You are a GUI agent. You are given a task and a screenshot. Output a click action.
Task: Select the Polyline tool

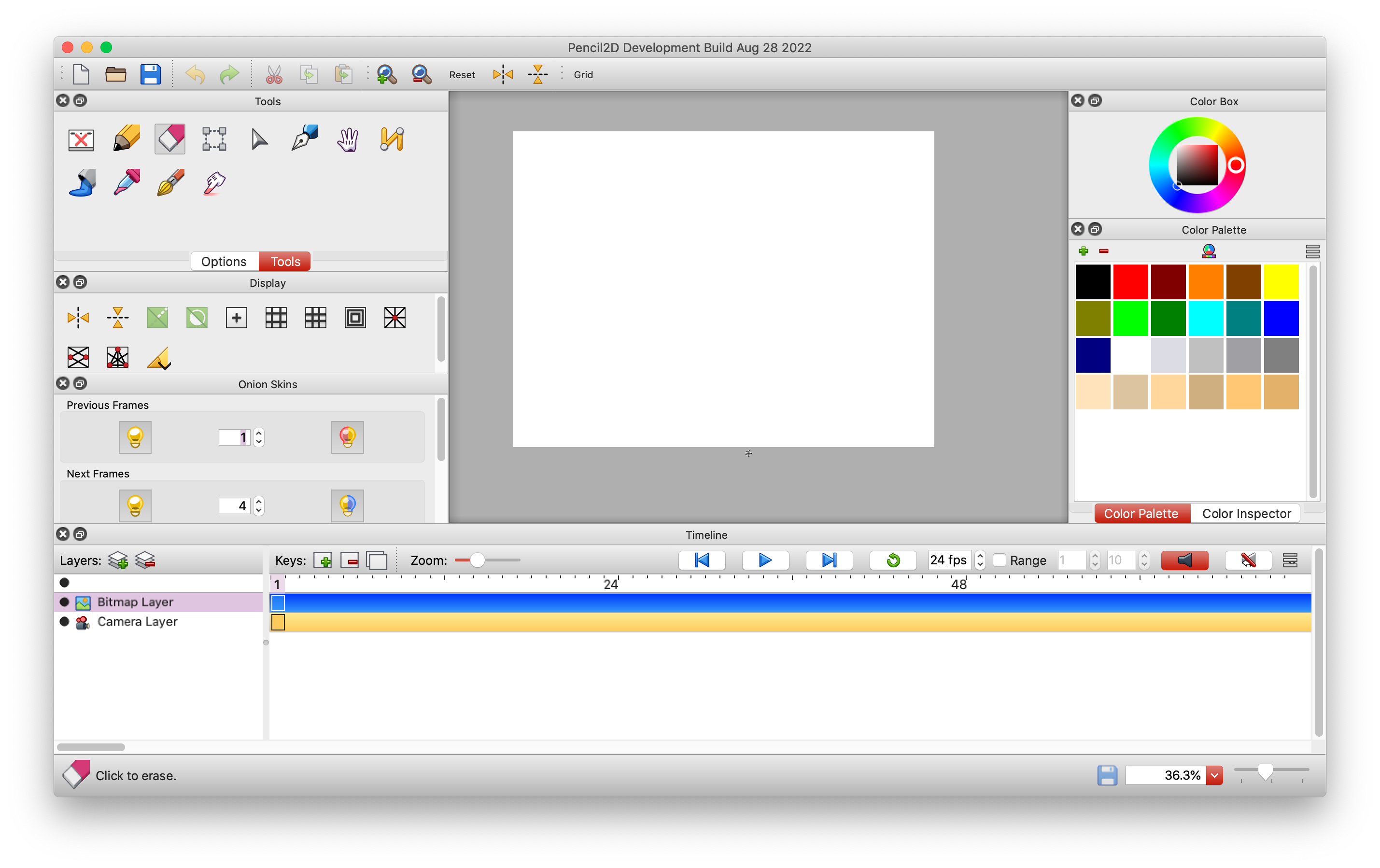[x=392, y=139]
